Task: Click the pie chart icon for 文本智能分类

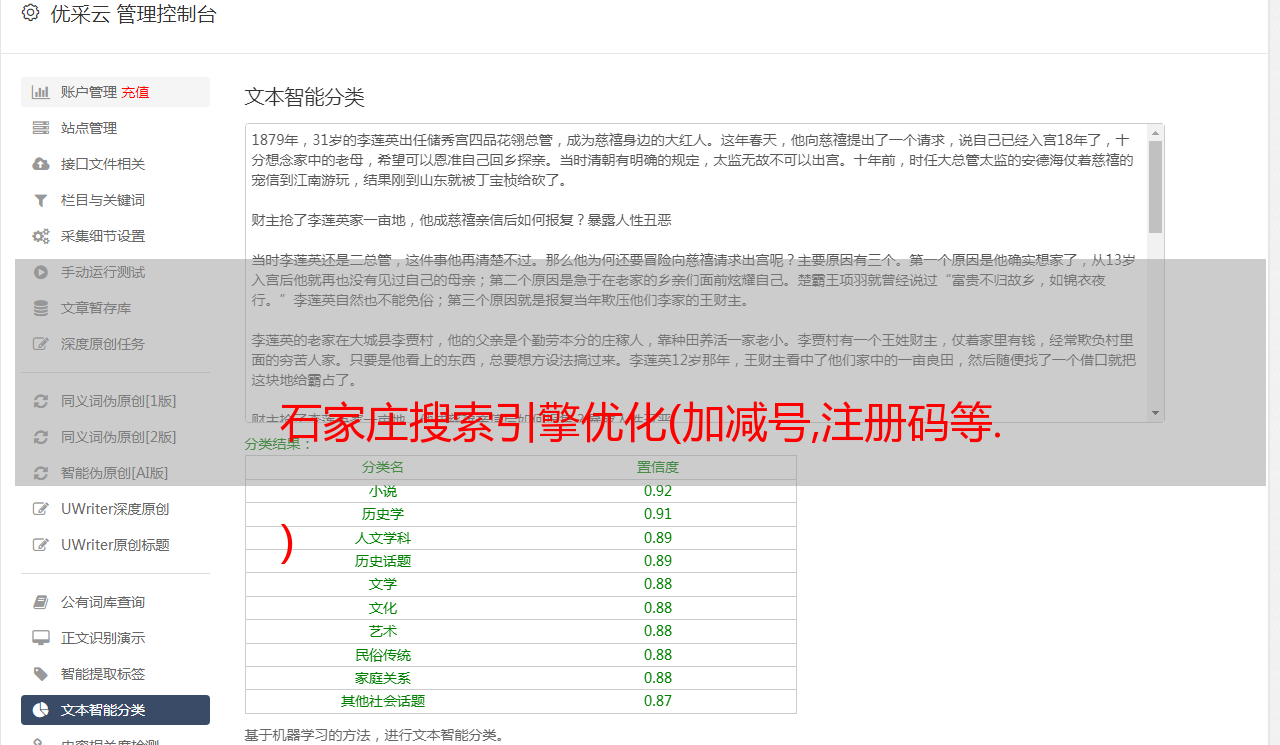Action: pyautogui.click(x=41, y=710)
